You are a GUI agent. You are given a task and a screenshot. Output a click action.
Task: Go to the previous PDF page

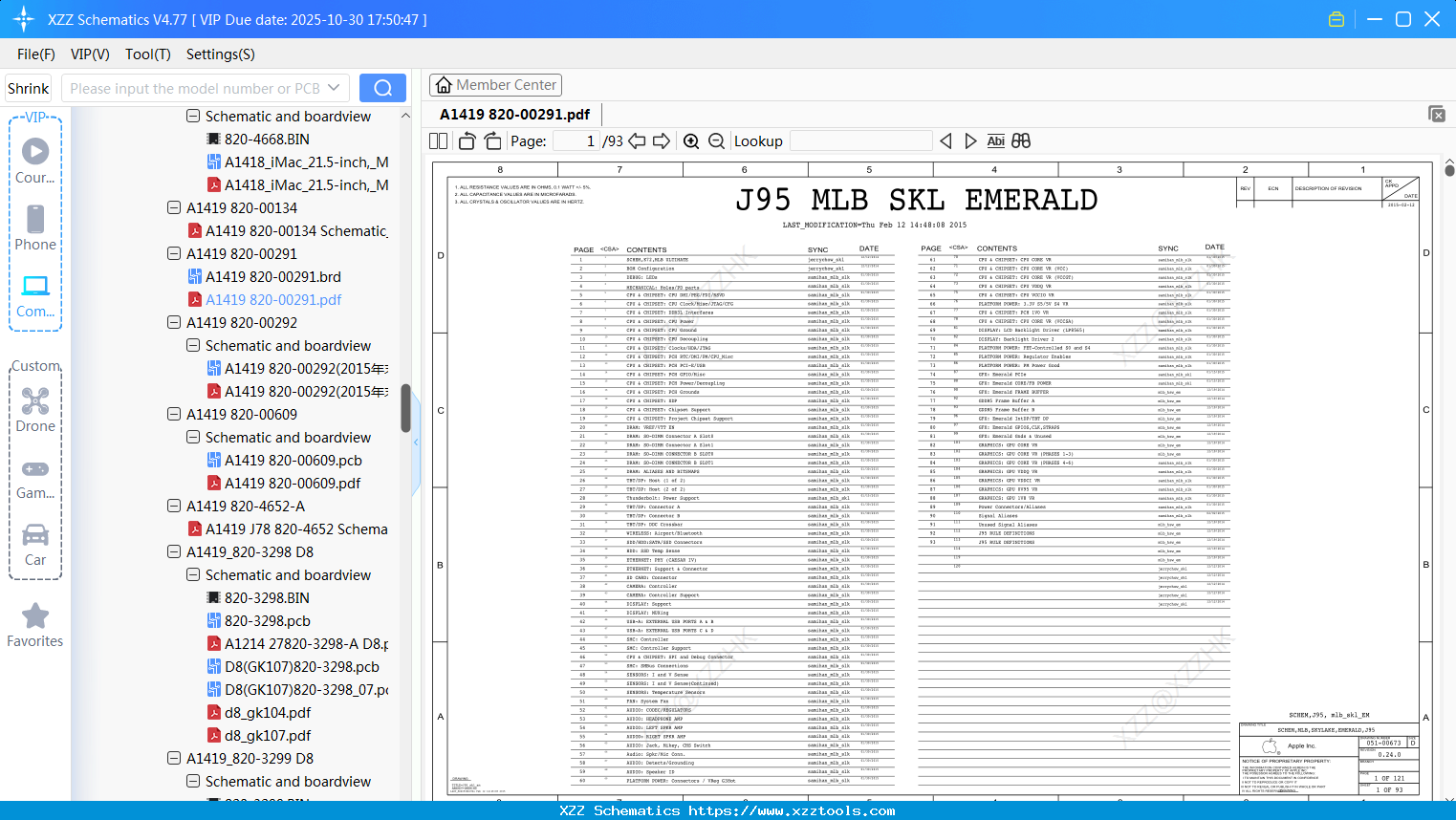(637, 141)
